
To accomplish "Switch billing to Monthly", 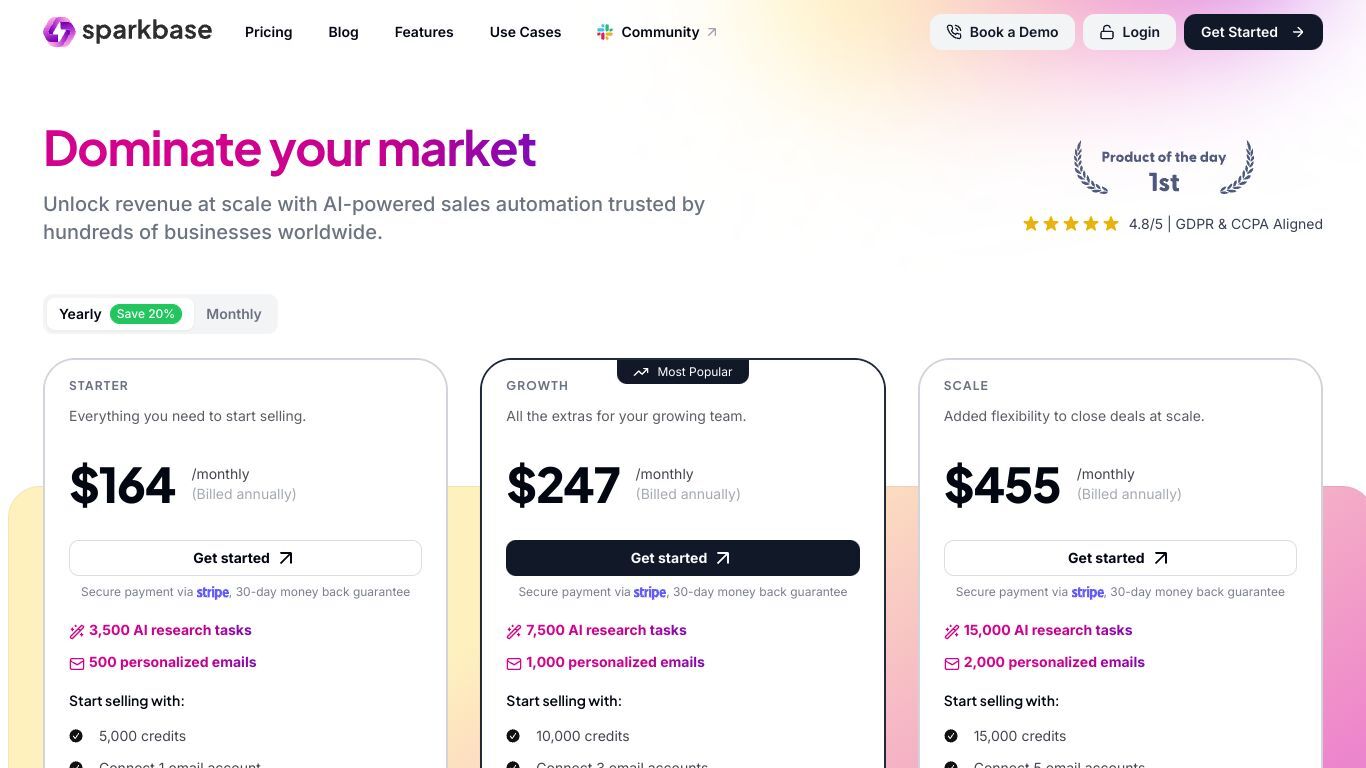I will tap(234, 314).
